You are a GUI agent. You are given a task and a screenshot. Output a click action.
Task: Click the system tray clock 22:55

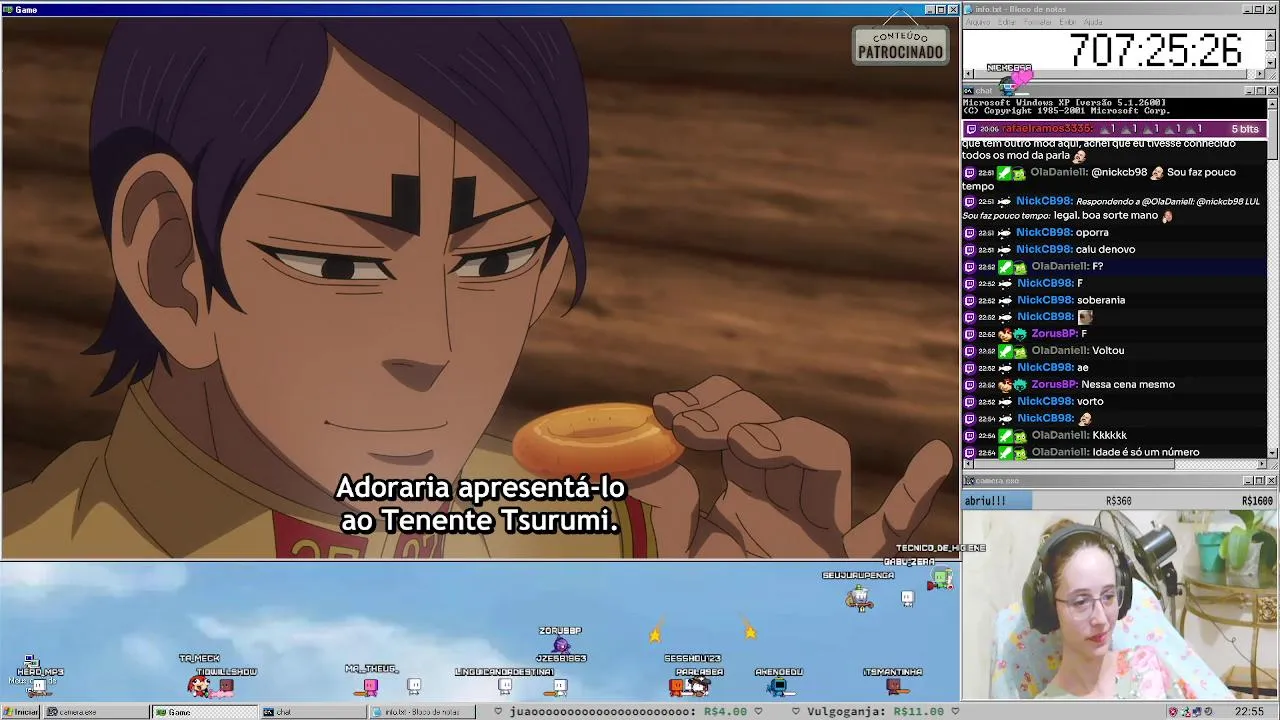pyautogui.click(x=1249, y=712)
